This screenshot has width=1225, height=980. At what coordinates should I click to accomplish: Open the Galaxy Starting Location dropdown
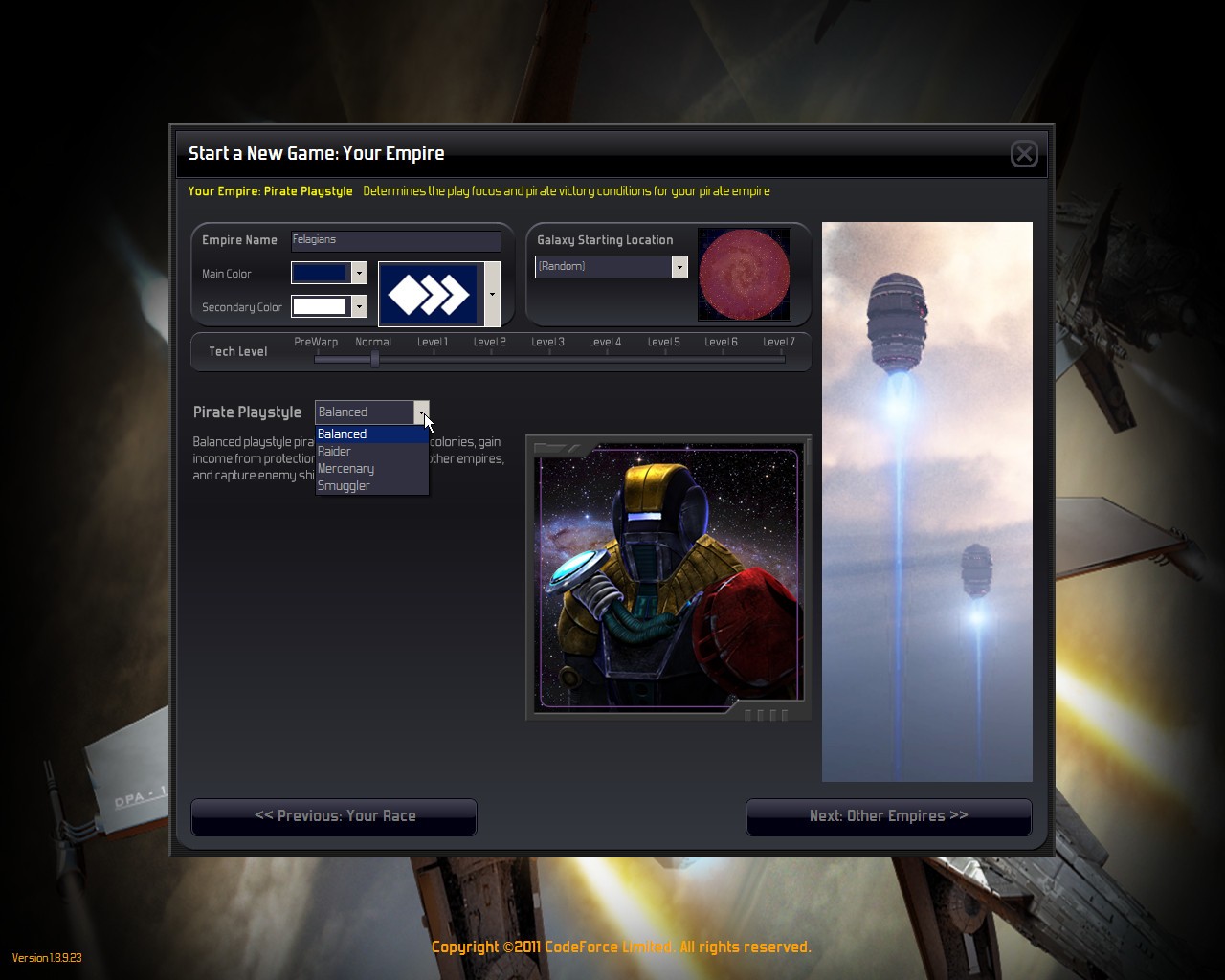click(x=679, y=267)
